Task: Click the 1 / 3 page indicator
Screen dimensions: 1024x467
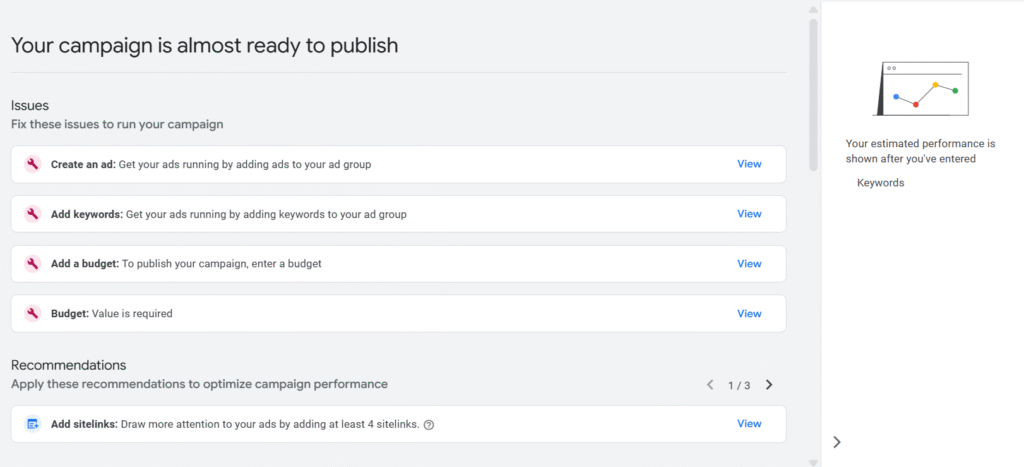Action: point(739,385)
